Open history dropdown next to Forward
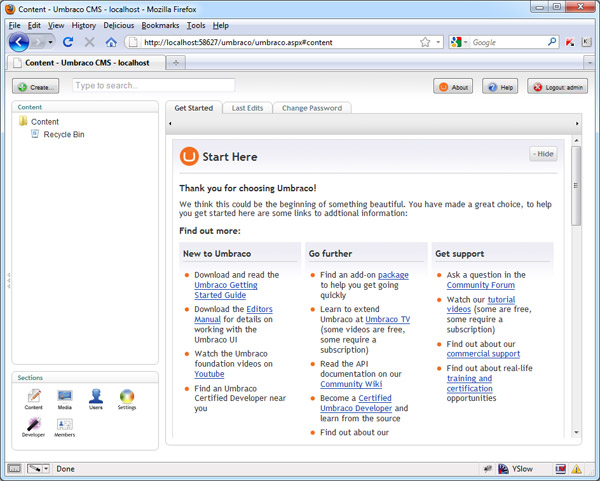Viewport: 600px width, 481px height. pyautogui.click(x=51, y=42)
